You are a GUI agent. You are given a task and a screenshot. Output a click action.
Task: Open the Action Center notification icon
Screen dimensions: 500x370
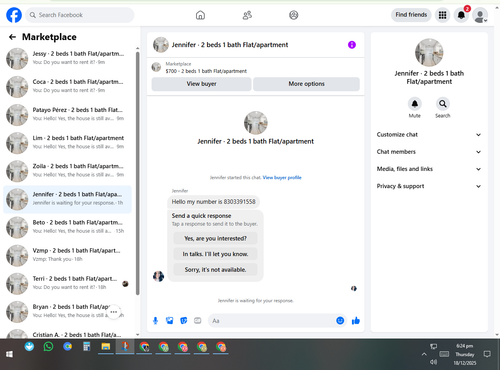coord(487,354)
